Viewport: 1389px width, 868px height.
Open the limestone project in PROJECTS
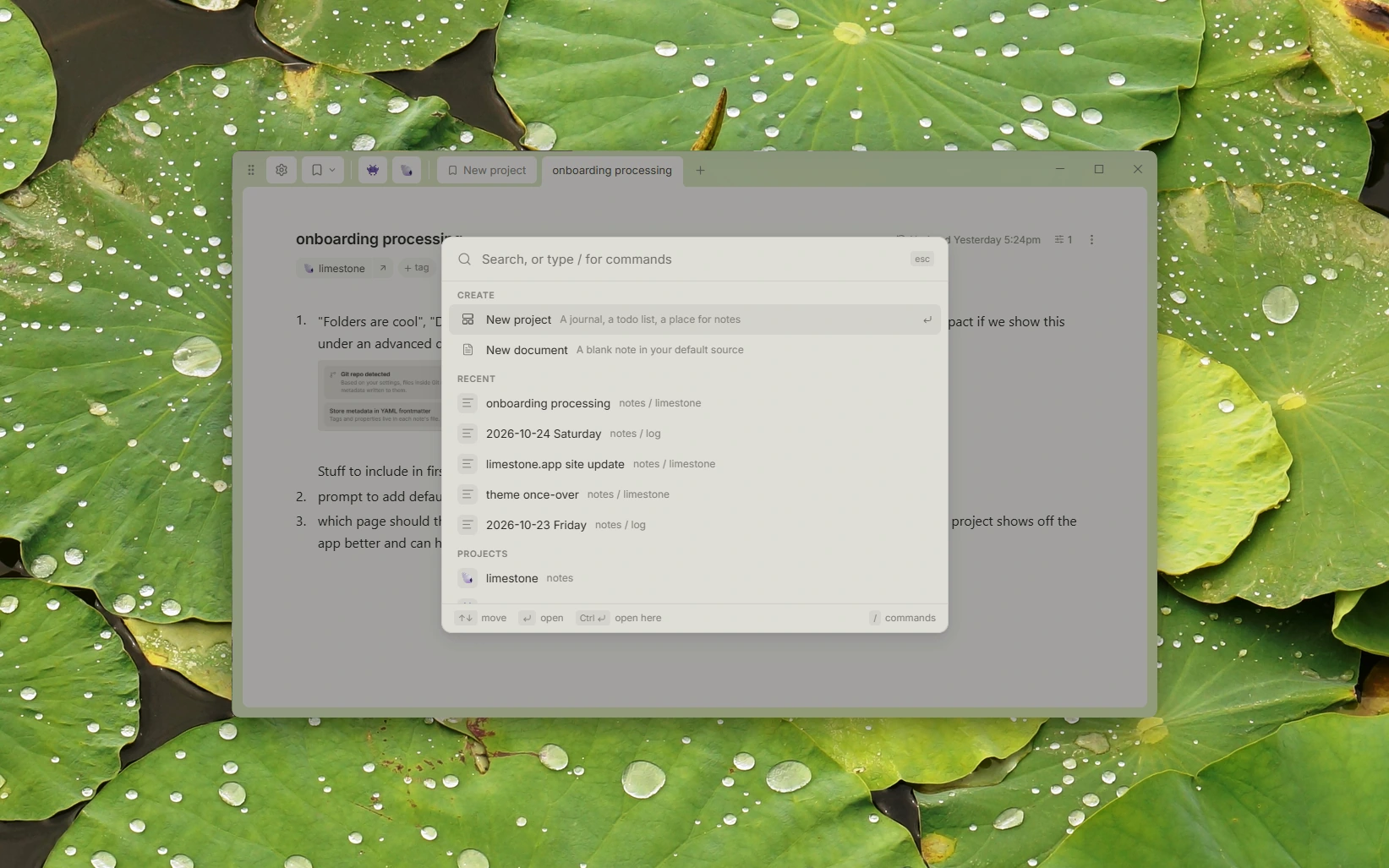695,578
